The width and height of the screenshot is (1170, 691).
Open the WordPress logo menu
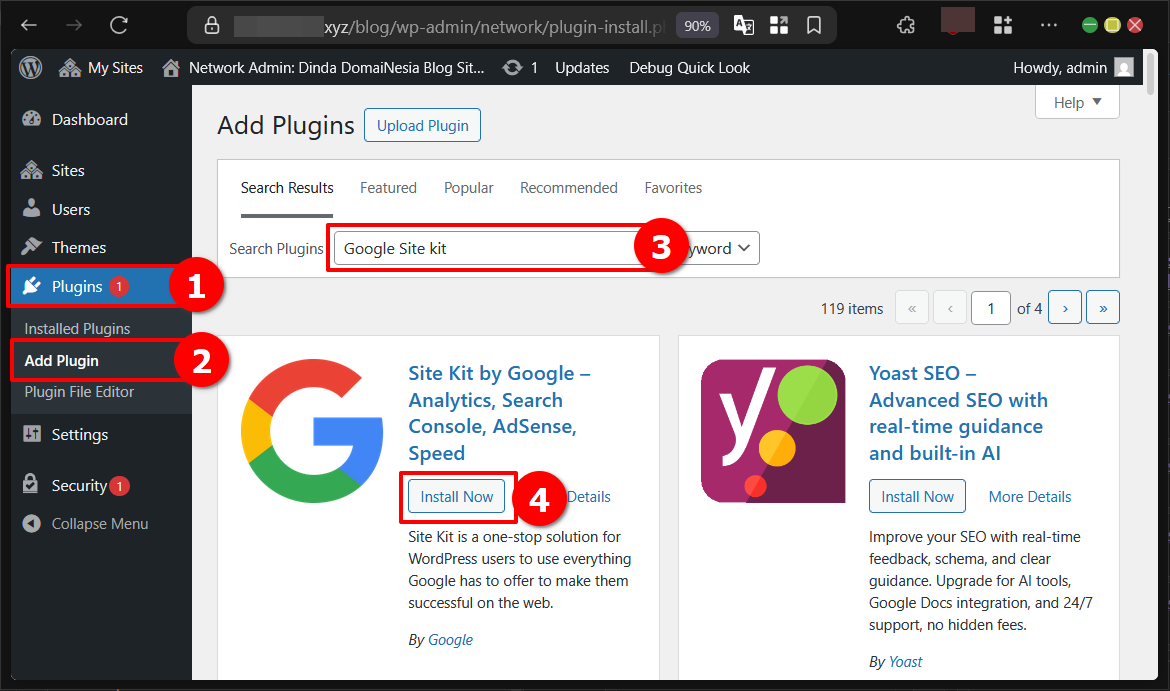tap(30, 67)
